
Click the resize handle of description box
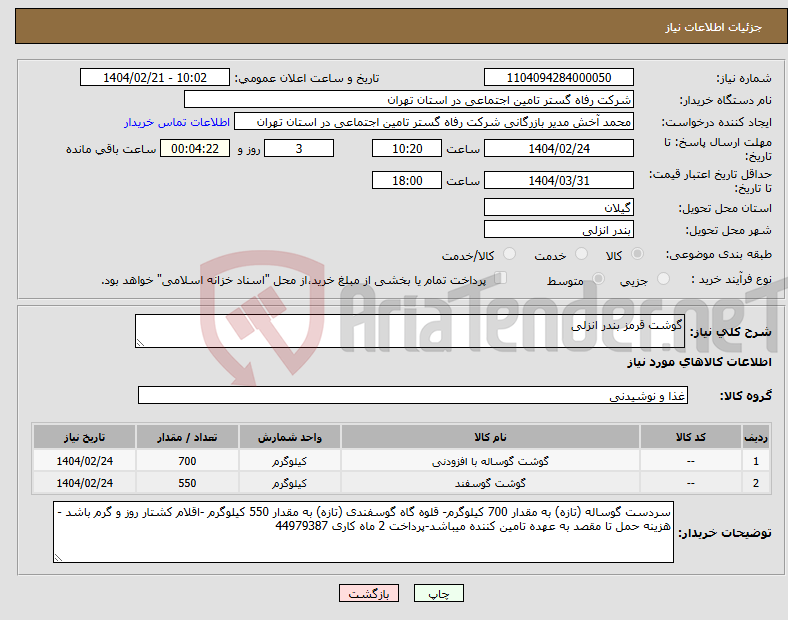point(140,343)
